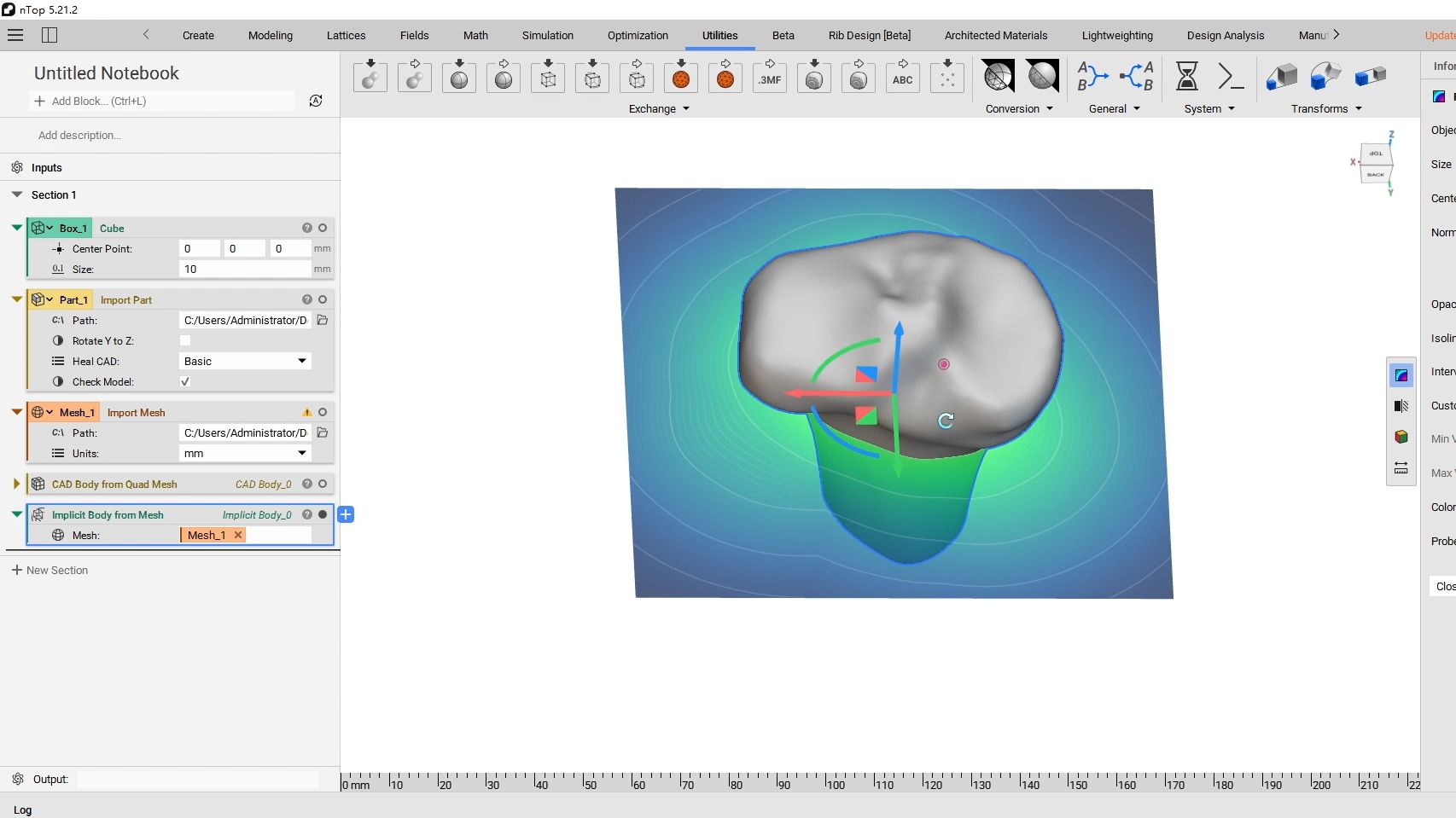
Task: Expand the CAD Body from Quad Mesh block
Action: coord(16,484)
